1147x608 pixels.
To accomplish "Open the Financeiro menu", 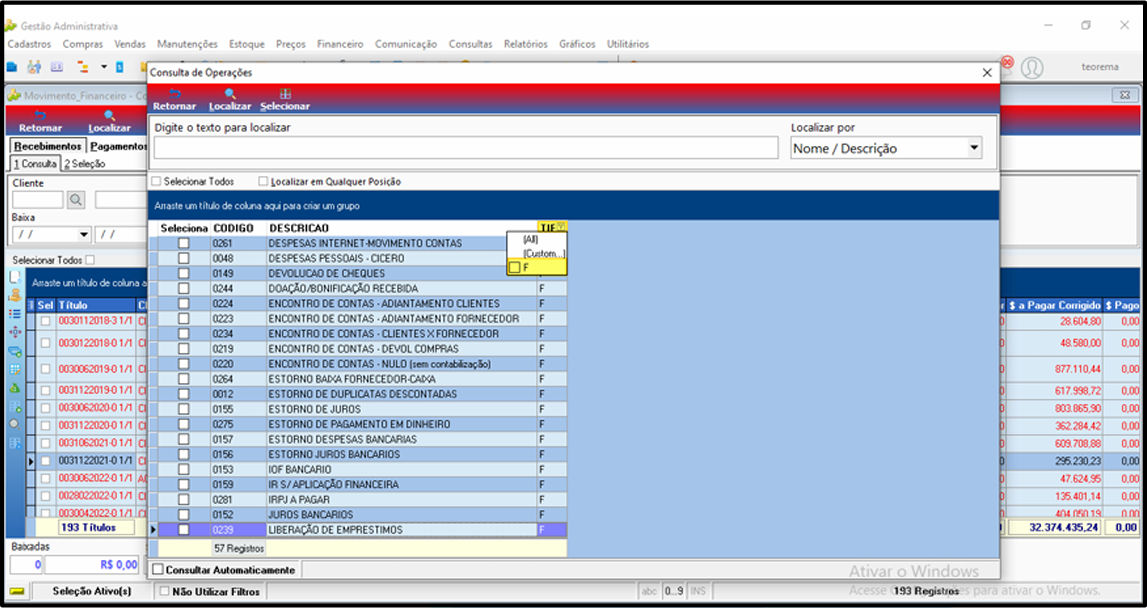I will (340, 44).
